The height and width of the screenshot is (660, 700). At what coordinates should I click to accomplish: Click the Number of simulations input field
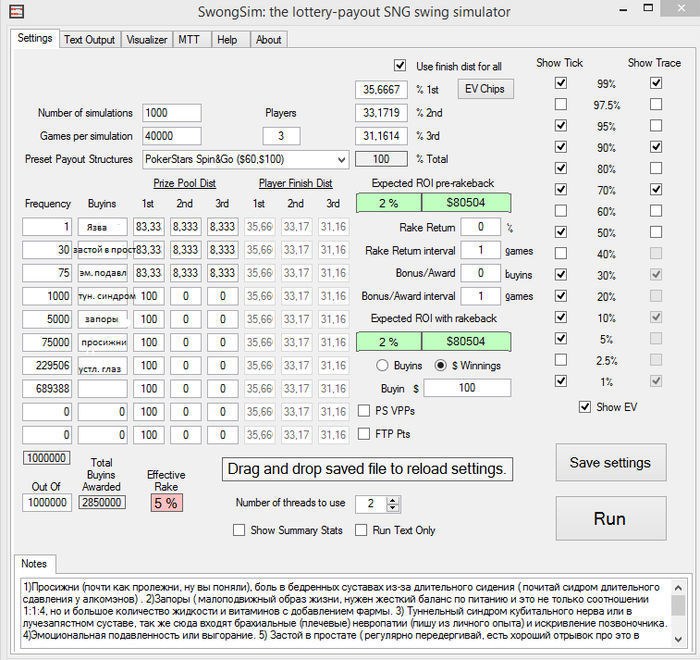click(171, 113)
